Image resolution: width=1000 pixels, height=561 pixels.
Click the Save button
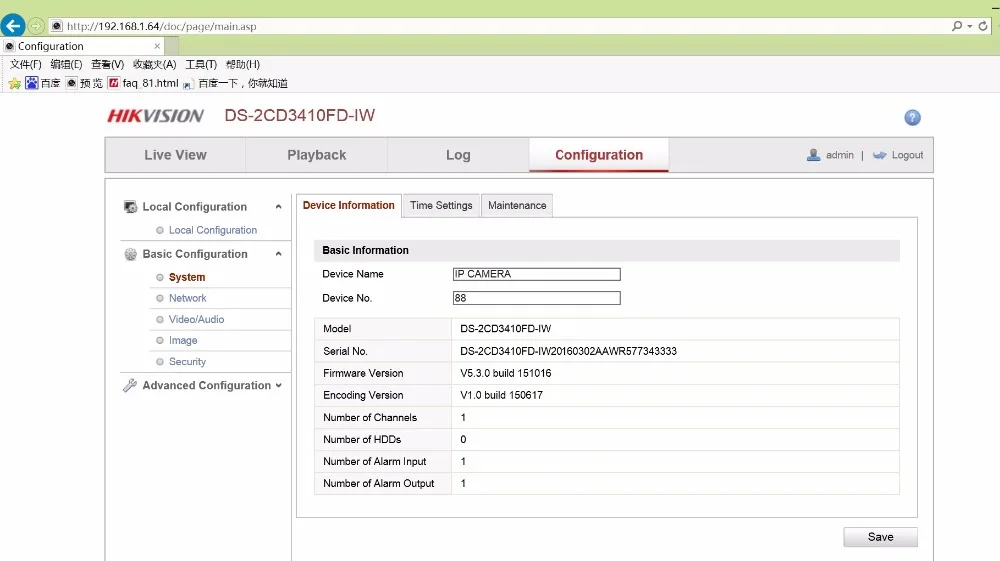880,537
